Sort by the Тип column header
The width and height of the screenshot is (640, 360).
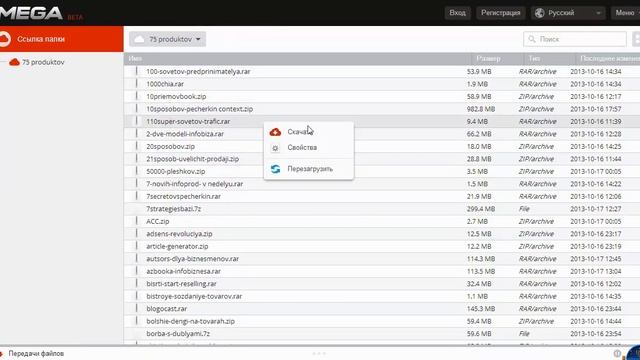tap(534, 59)
